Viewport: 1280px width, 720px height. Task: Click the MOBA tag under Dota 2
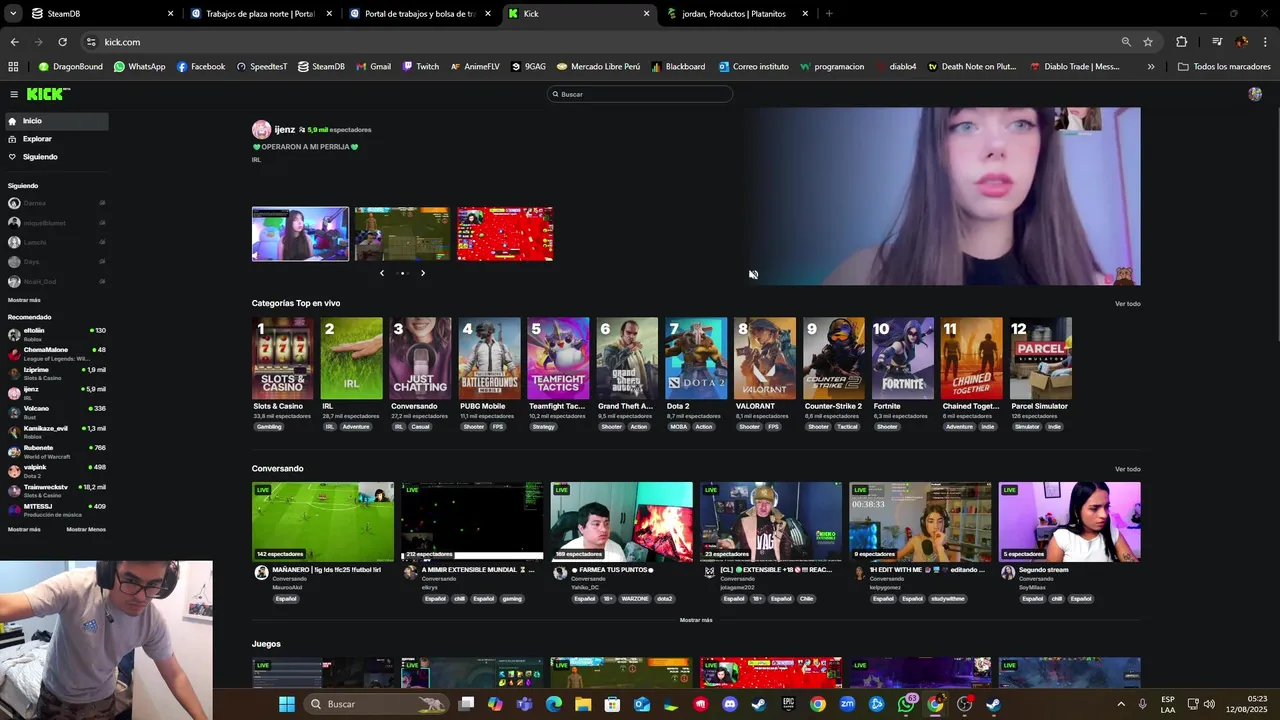point(679,427)
